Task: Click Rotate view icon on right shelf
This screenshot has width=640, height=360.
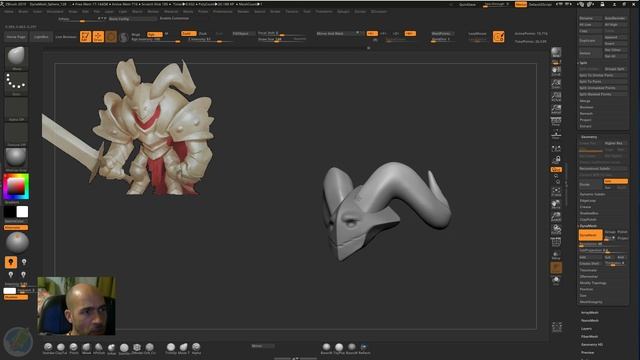Action: click(x=556, y=229)
